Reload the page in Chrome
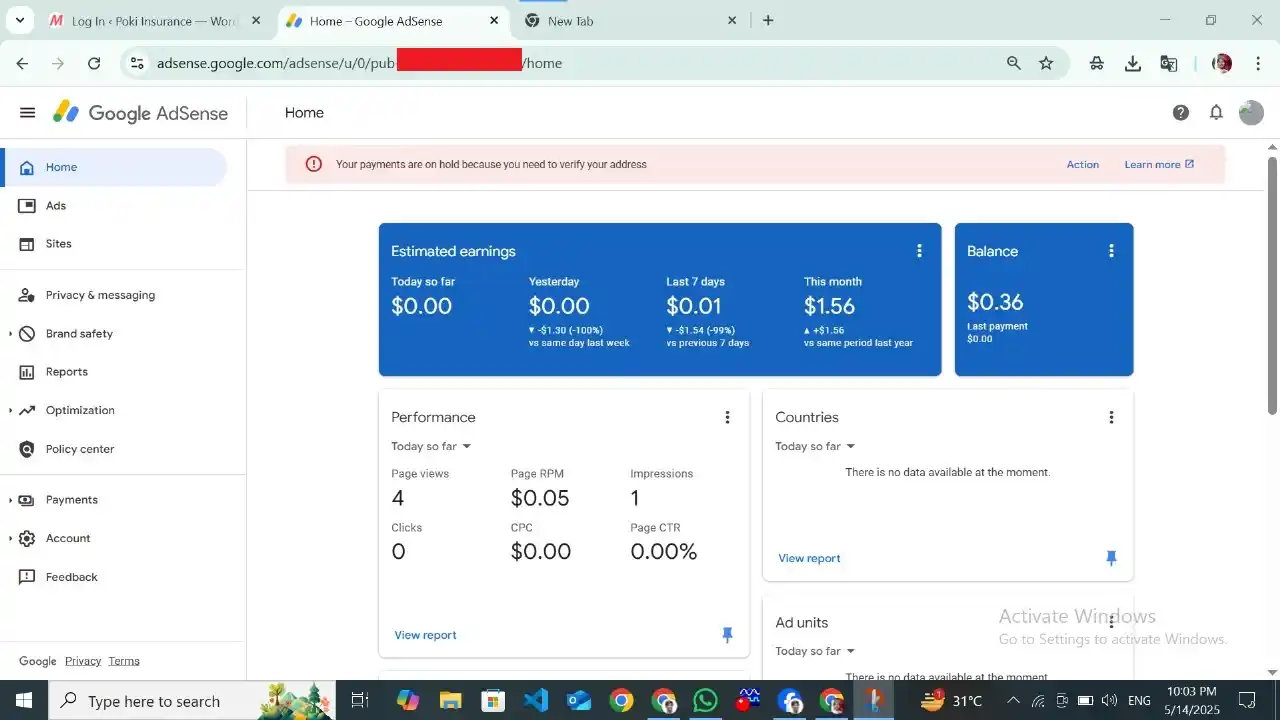1280x720 pixels. click(x=94, y=63)
